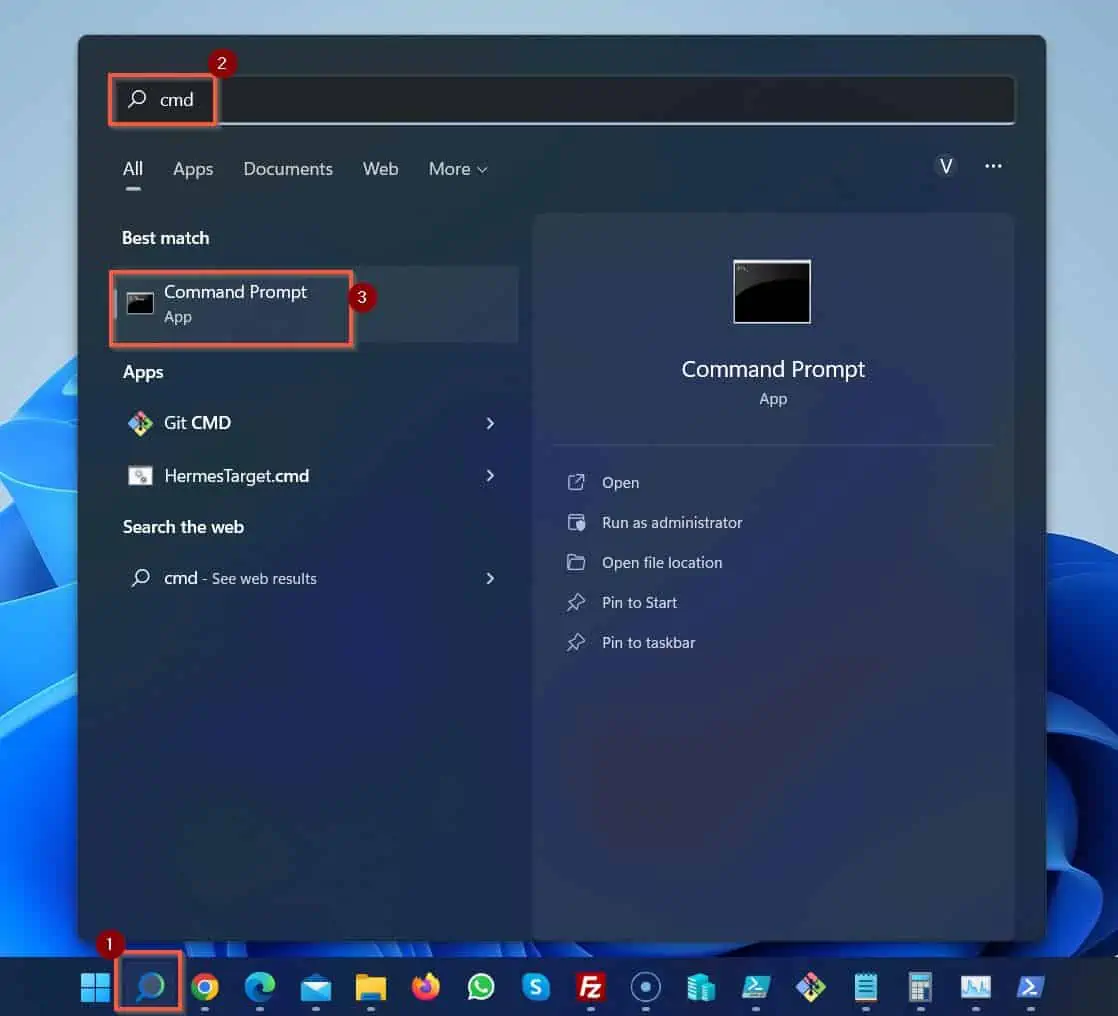Open WhatsApp from the taskbar
1118x1016 pixels.
click(x=481, y=987)
